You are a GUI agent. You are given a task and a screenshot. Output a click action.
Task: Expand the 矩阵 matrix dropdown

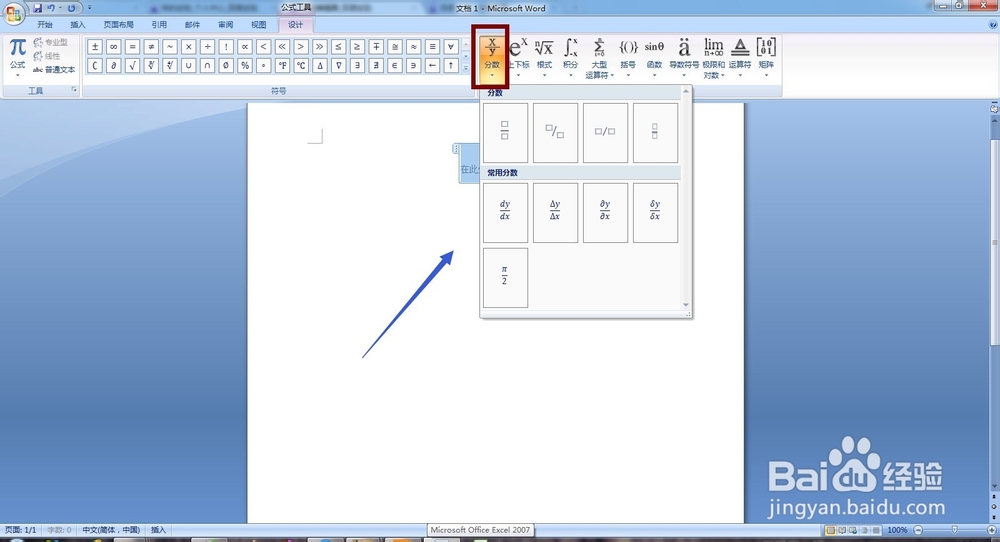[x=766, y=58]
